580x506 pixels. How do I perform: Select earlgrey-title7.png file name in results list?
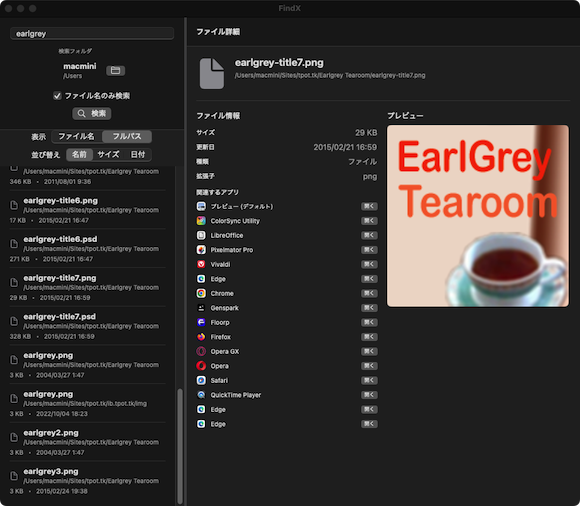point(60,278)
